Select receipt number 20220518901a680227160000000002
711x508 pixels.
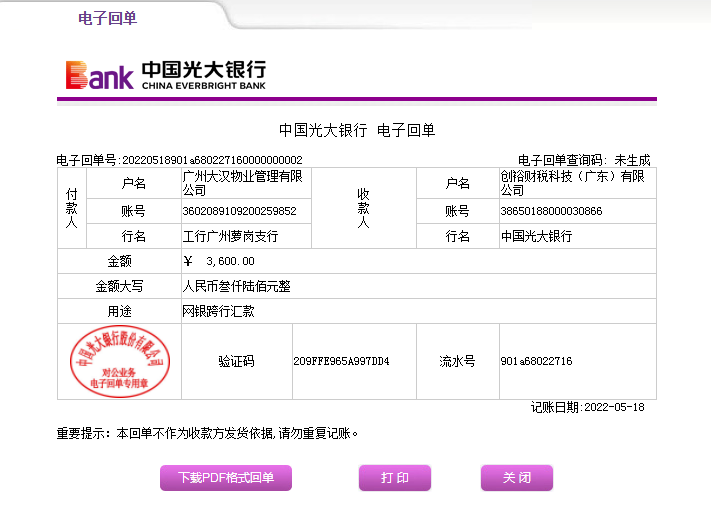212,160
